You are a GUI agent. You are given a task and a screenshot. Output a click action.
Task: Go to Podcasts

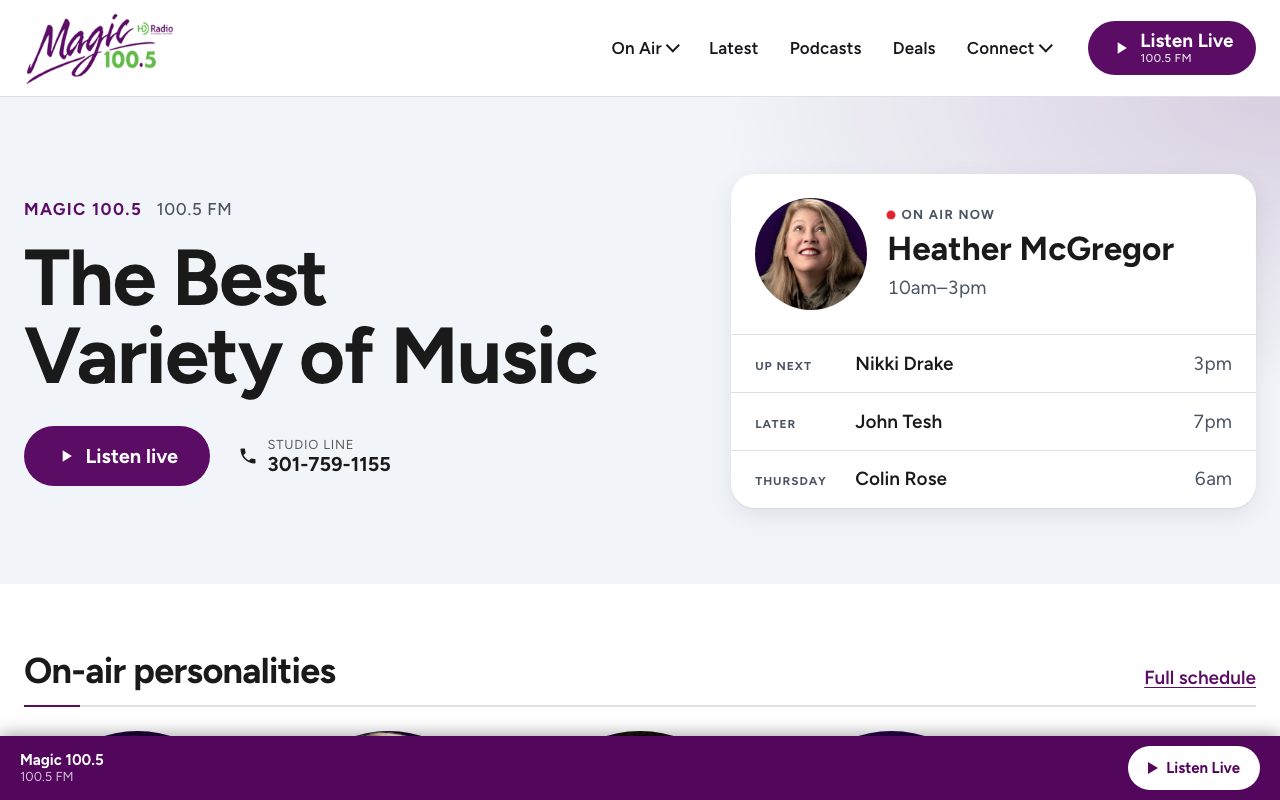(825, 48)
